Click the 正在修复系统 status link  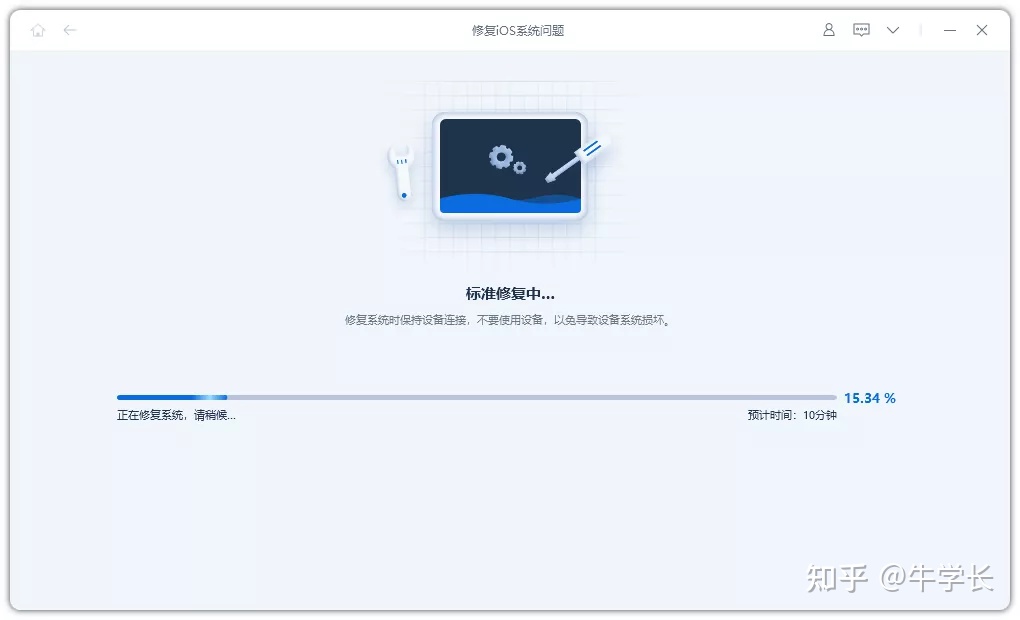176,414
